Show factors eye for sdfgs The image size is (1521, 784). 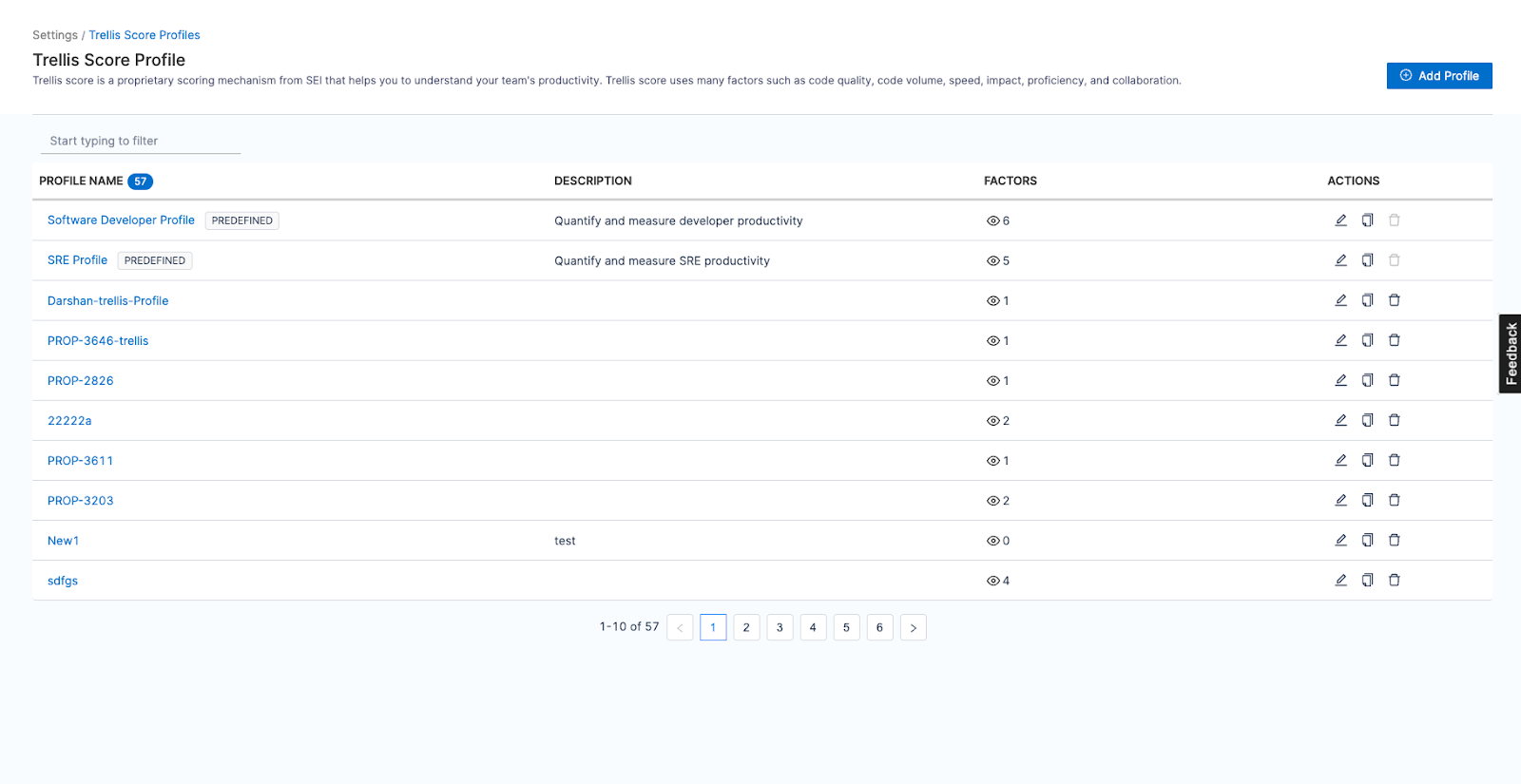(992, 581)
